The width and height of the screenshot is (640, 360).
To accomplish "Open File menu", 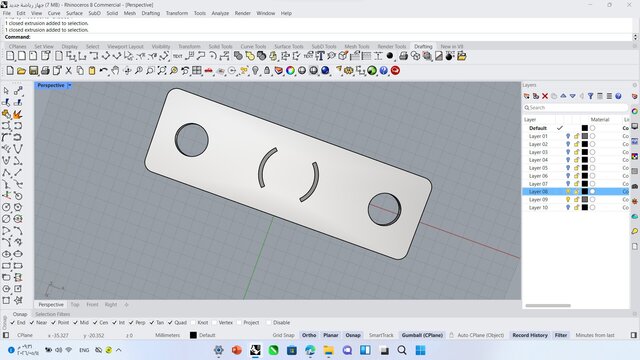I will coord(7,13).
